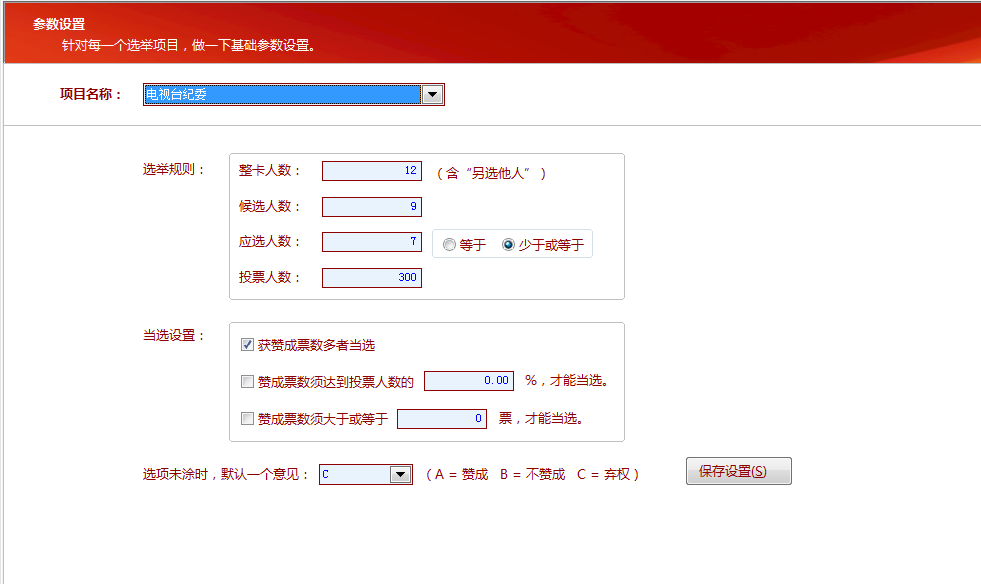Click the A/B/C option legend text
Screen dimensions: 981x584
click(x=532, y=475)
